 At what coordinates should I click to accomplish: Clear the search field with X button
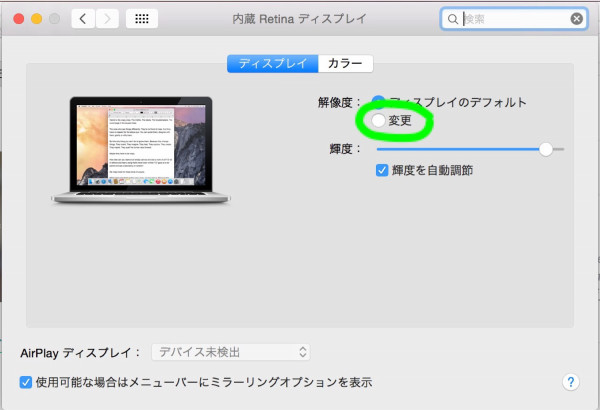click(x=577, y=19)
